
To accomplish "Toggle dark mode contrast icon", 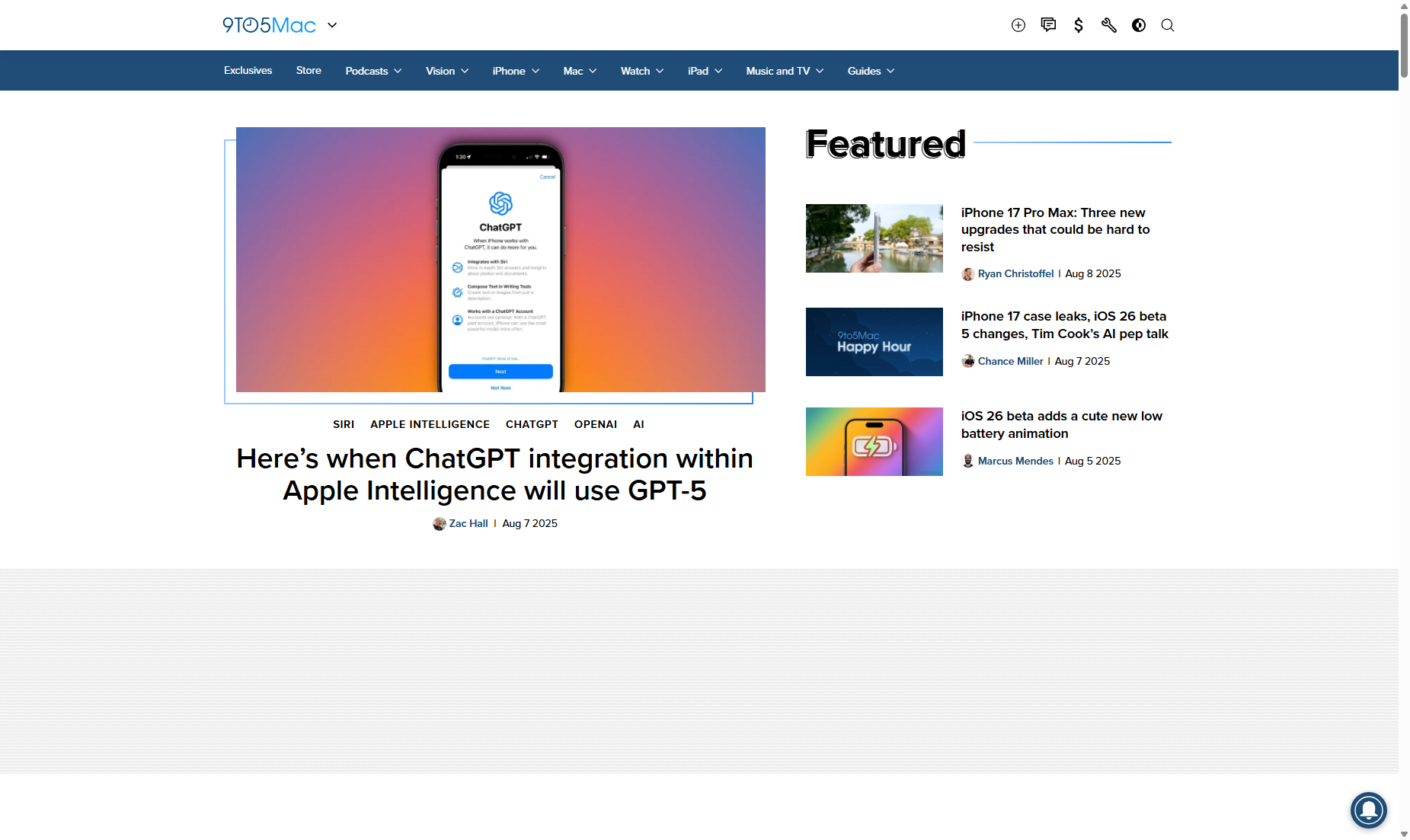I will [1139, 25].
